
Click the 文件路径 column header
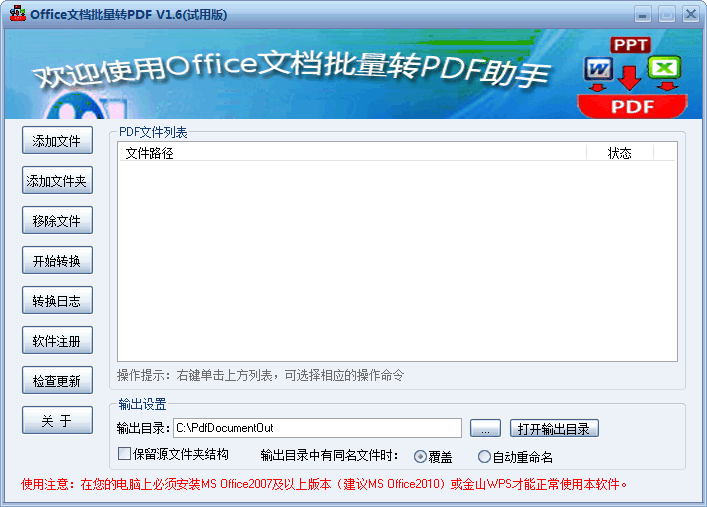[351, 153]
